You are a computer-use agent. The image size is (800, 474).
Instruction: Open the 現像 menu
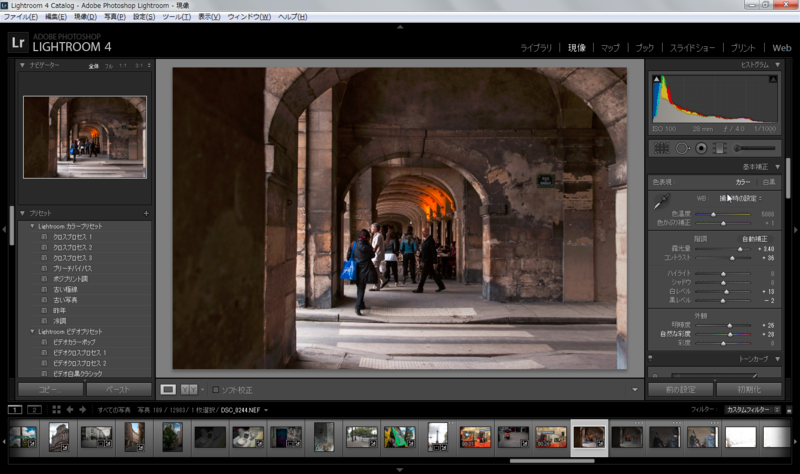(85, 17)
